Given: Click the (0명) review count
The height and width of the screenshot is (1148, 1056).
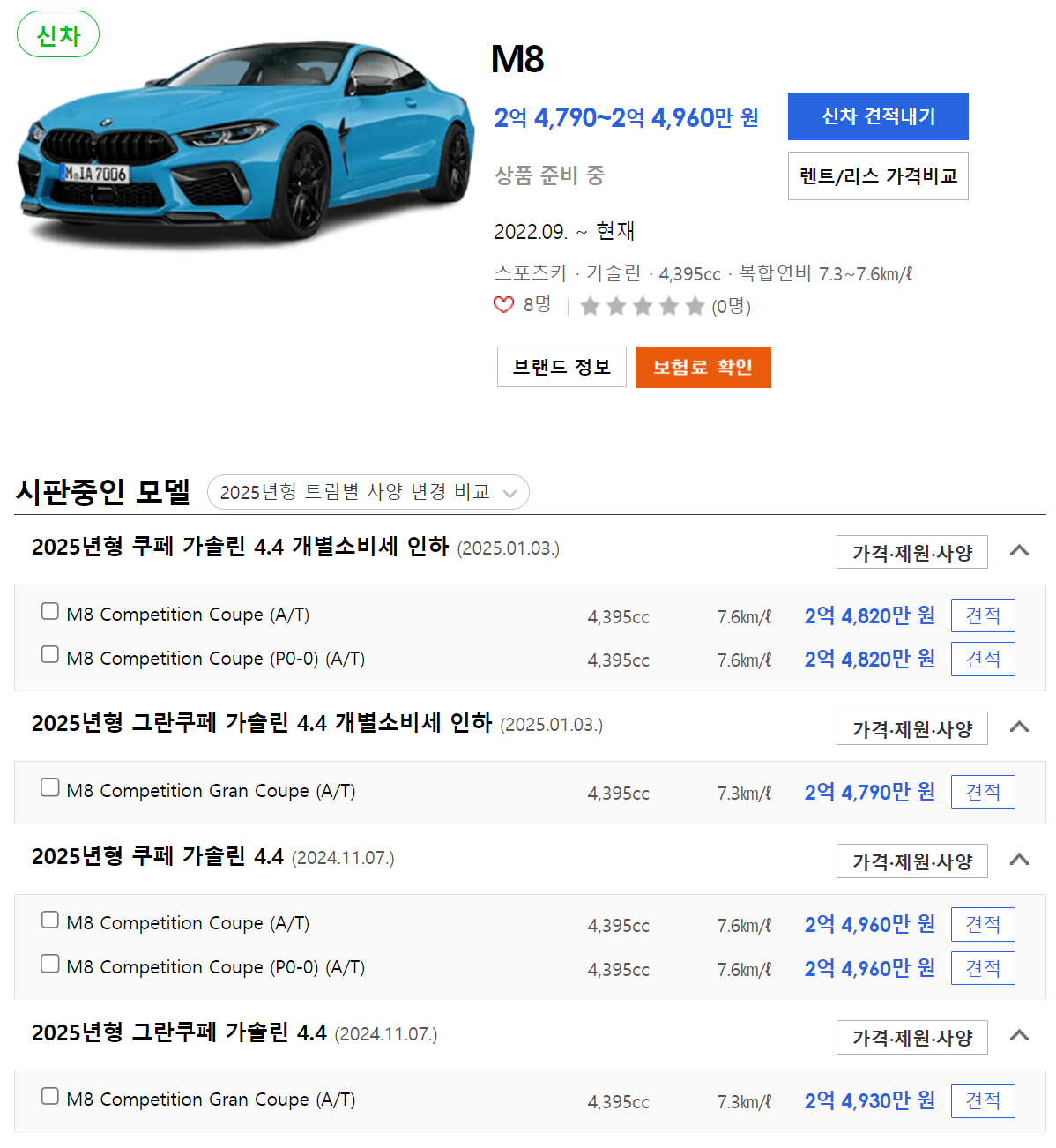Looking at the screenshot, I should click(732, 306).
